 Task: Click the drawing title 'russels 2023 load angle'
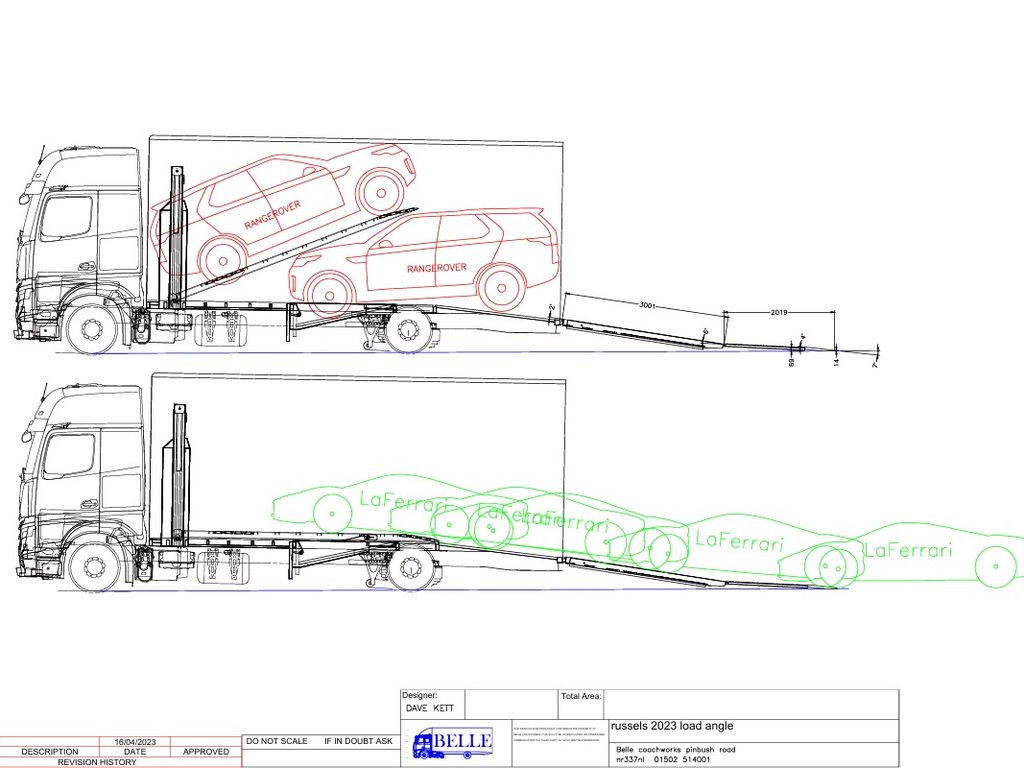click(672, 726)
